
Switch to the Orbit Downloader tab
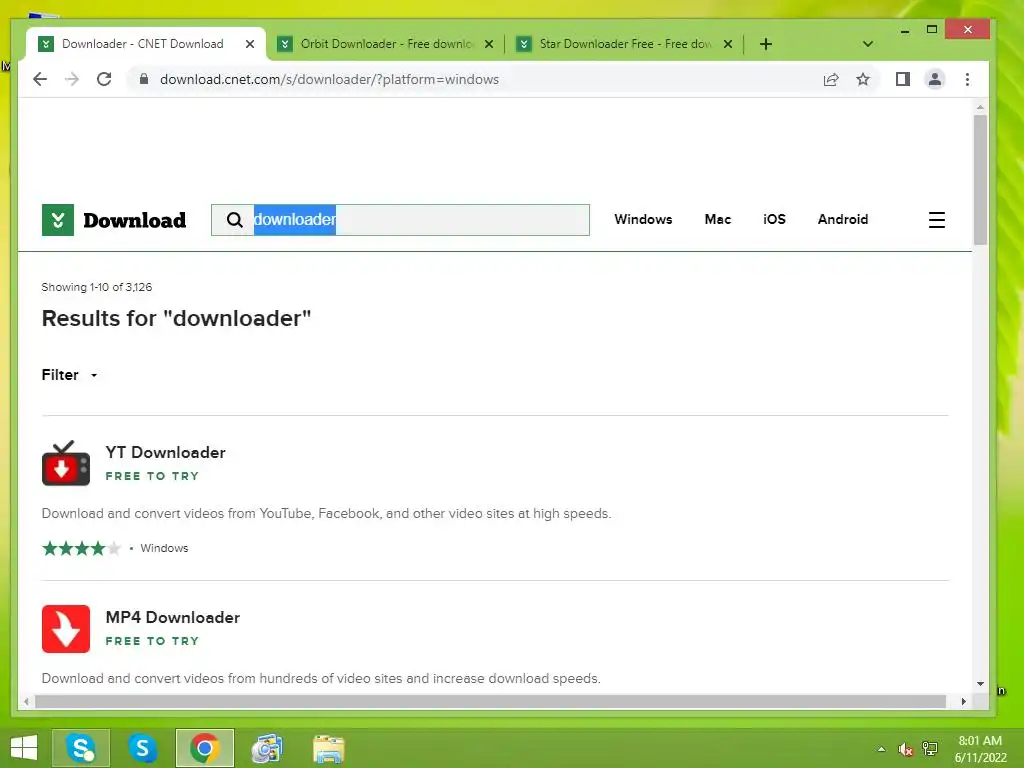pyautogui.click(x=385, y=44)
